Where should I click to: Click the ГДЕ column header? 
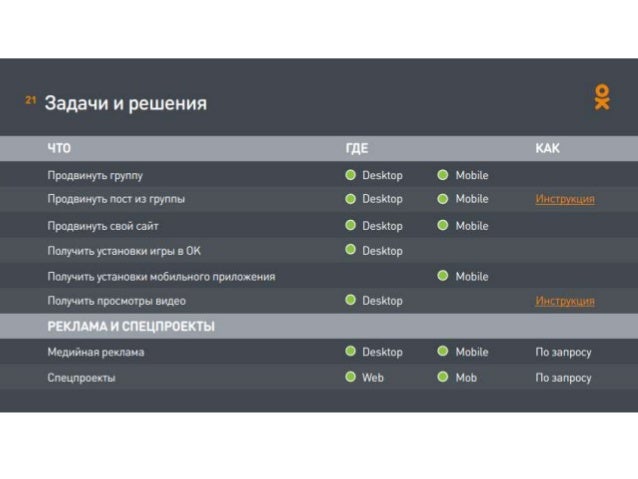pyautogui.click(x=357, y=149)
